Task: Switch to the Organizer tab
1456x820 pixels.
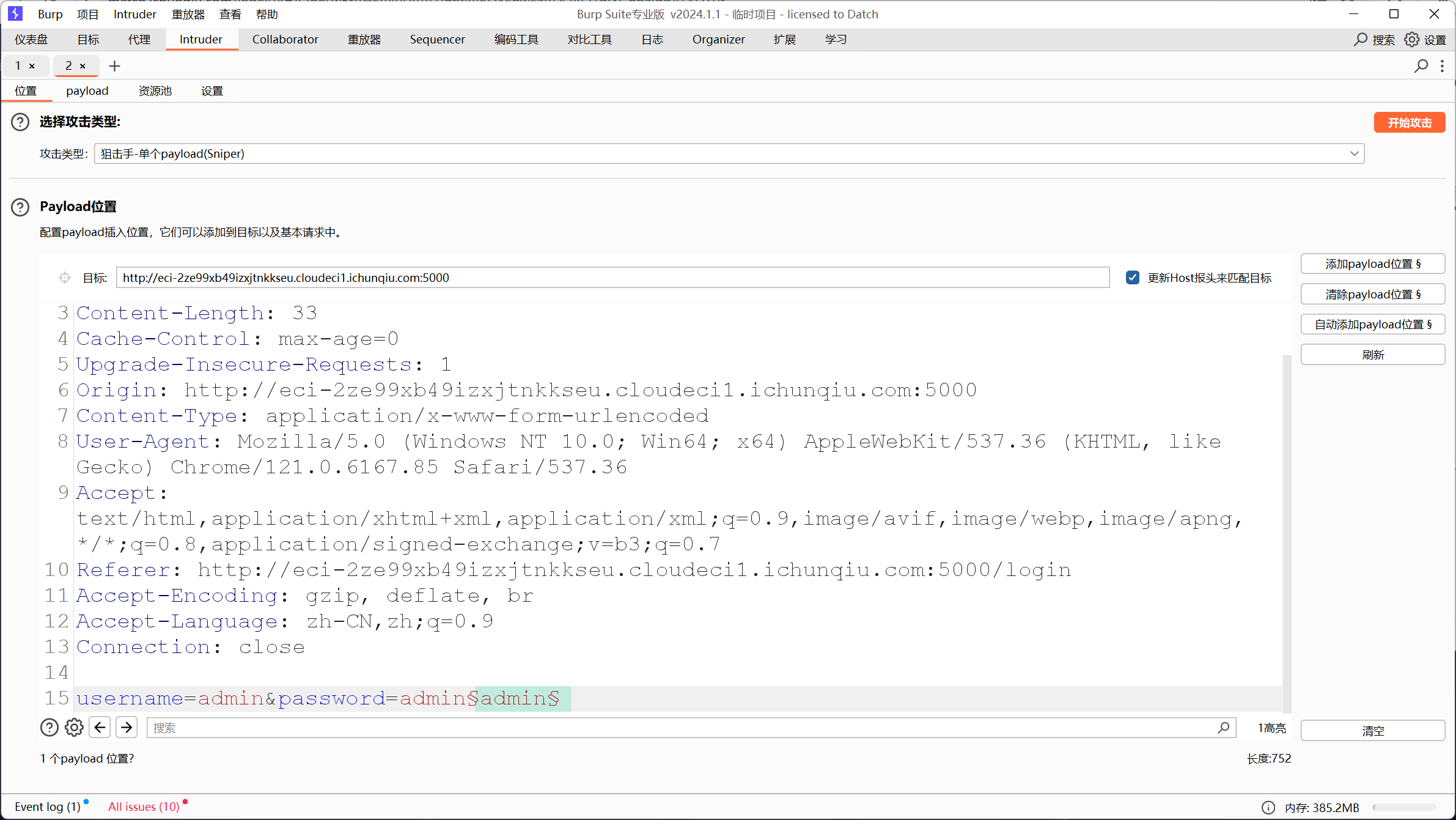Action: click(x=719, y=40)
